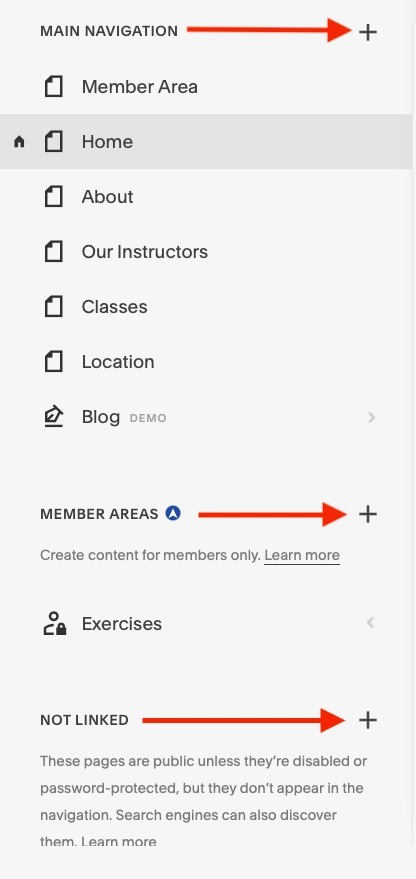Collapse the Exercises member area chevron
The image size is (416, 879).
click(x=370, y=622)
